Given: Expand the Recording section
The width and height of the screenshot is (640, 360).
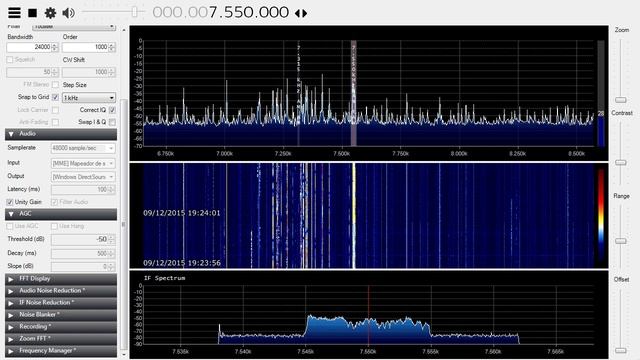Looking at the screenshot, I should click(61, 327).
